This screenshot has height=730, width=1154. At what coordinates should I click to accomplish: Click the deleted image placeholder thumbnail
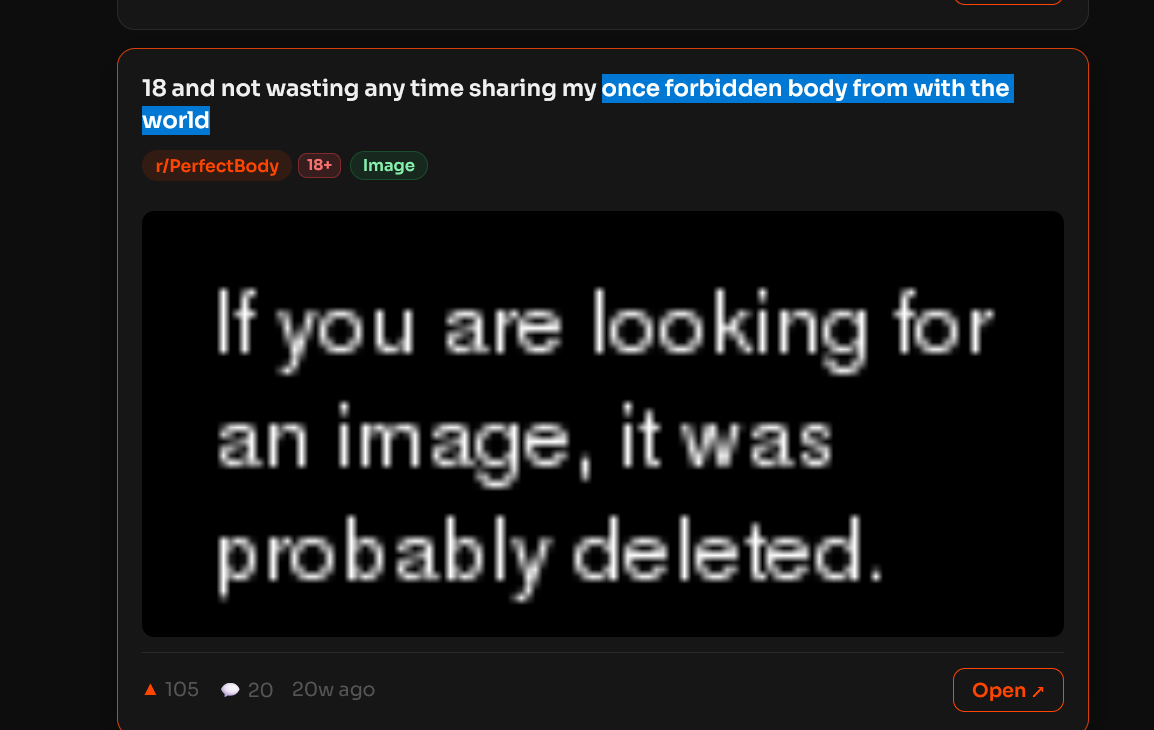click(x=603, y=424)
